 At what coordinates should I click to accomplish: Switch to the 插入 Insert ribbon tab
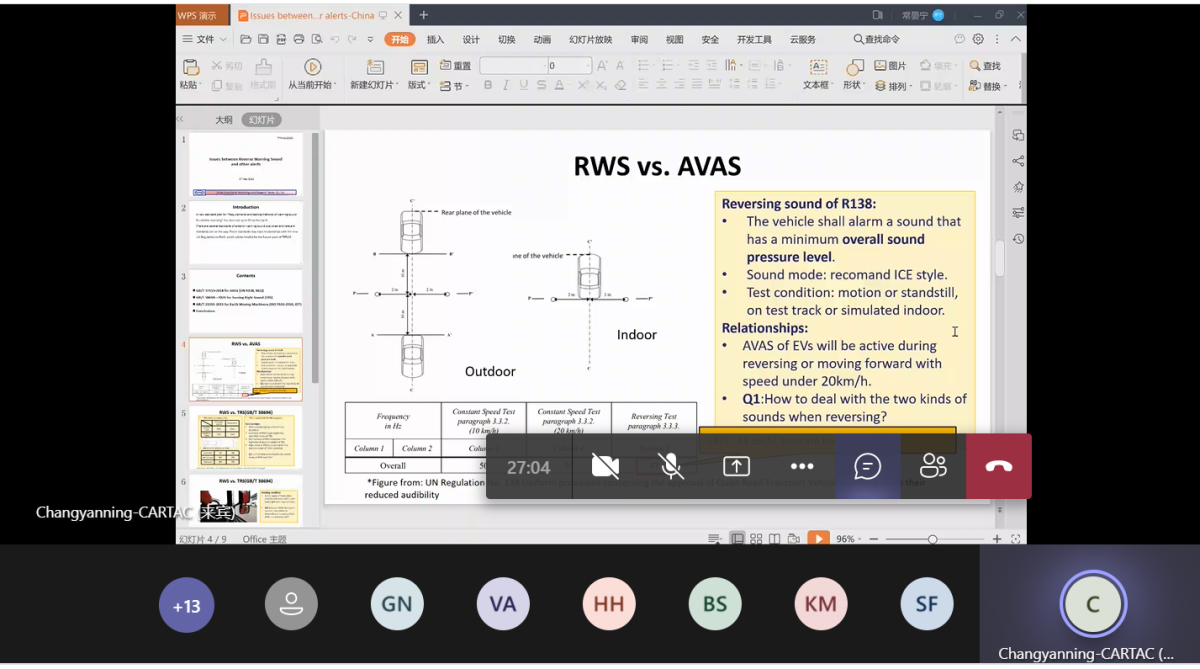435,39
